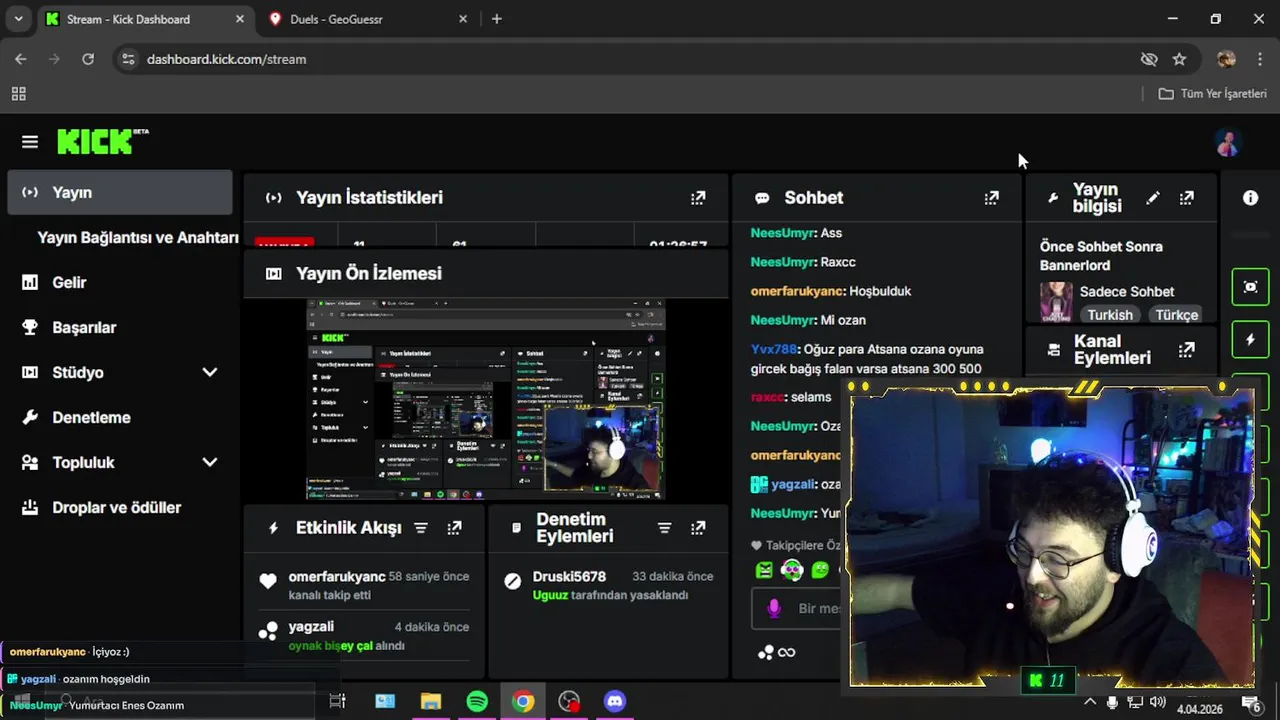Click the heart icon beside omerfarukyanc follow
The image size is (1280, 720).
click(267, 581)
